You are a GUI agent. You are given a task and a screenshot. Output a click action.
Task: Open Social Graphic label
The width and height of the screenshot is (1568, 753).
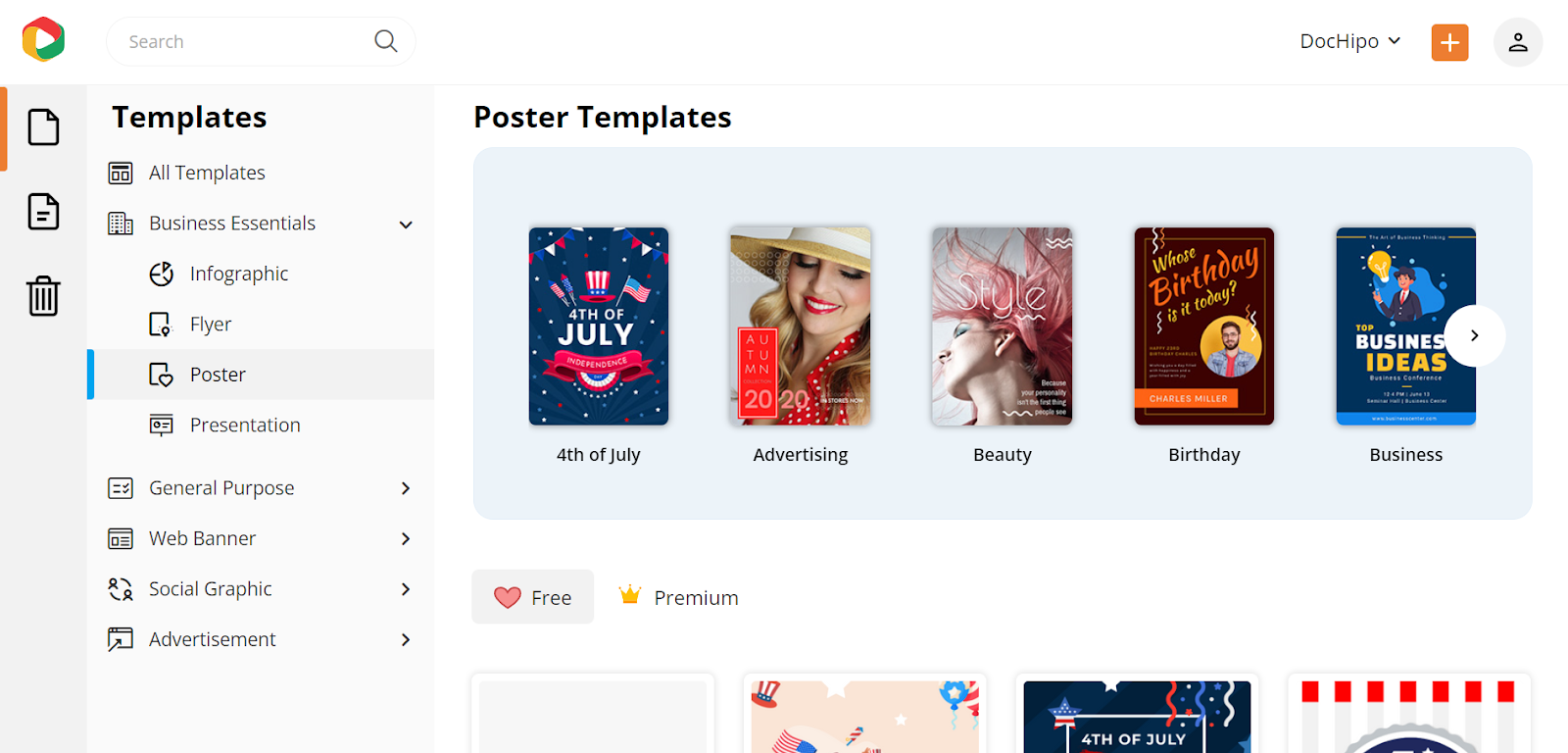coord(211,589)
